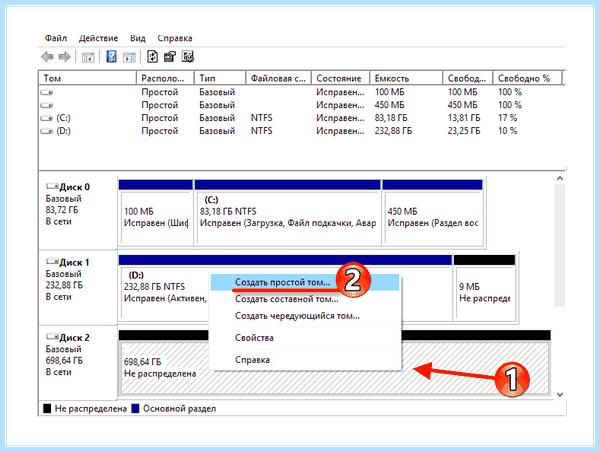Choose Справка in the context menu
This screenshot has height=452, width=600.
coord(305,360)
